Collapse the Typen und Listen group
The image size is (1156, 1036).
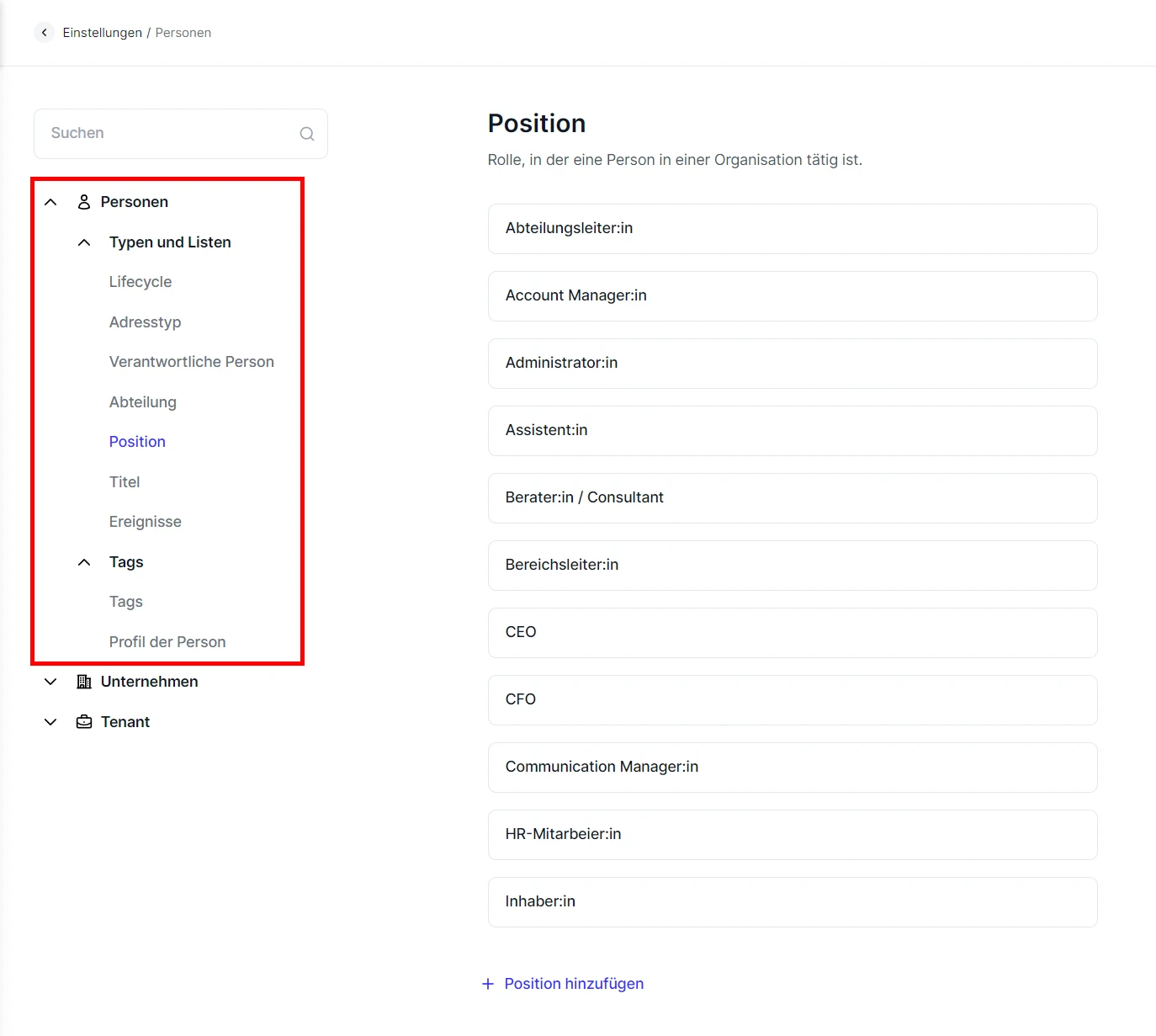tap(84, 242)
